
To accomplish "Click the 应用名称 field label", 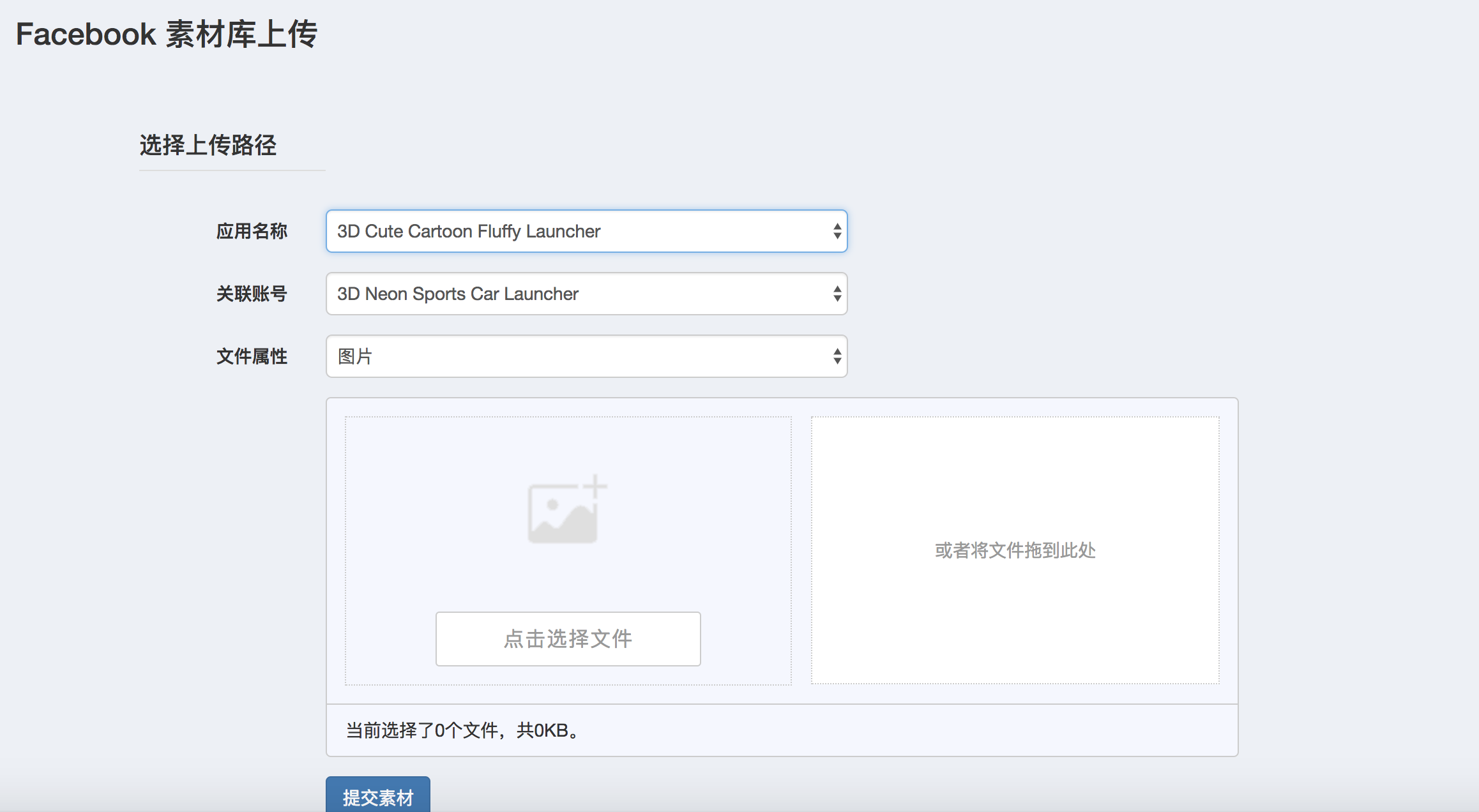I will pyautogui.click(x=252, y=231).
